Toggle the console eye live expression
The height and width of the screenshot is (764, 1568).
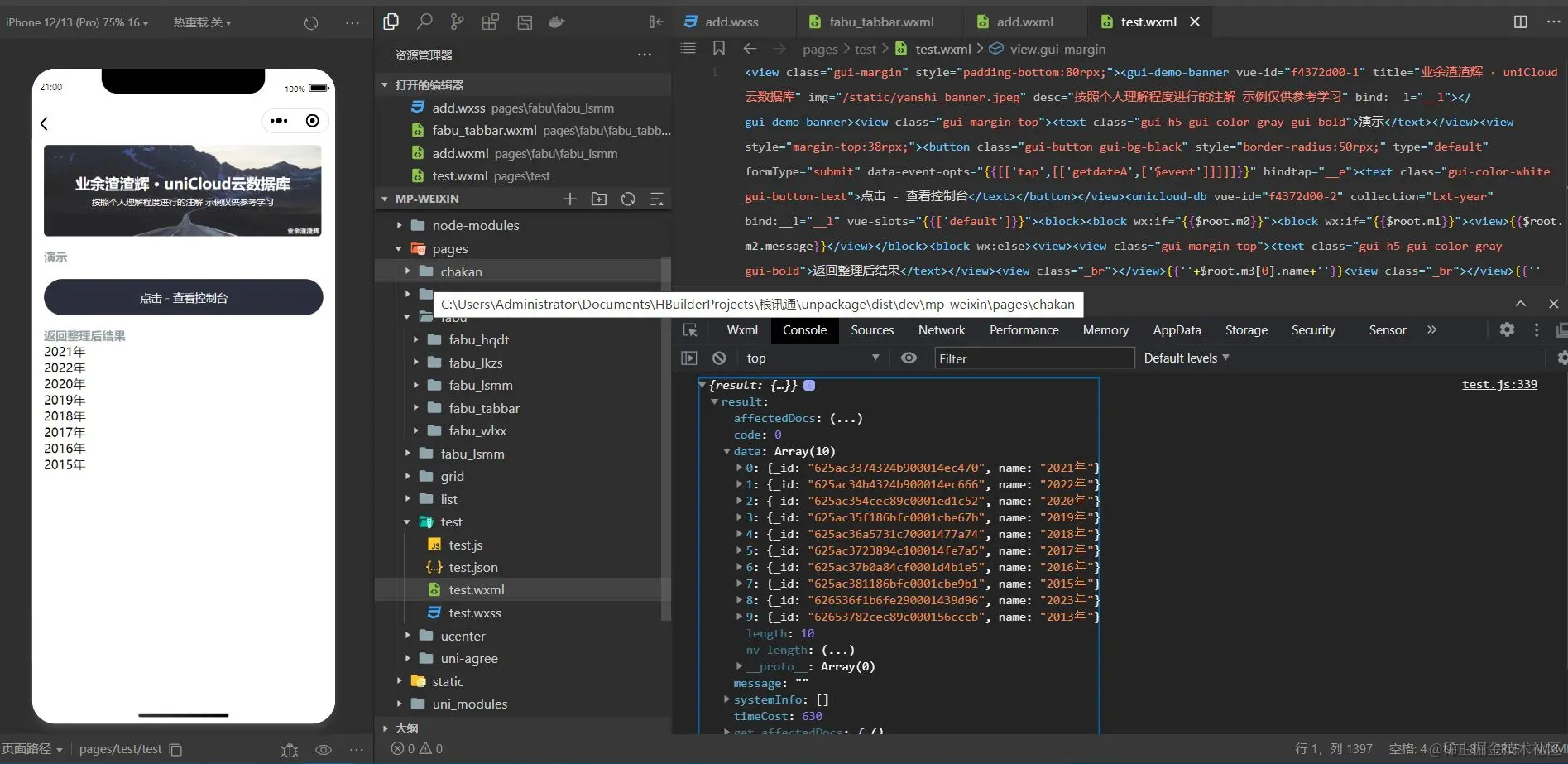coord(909,358)
